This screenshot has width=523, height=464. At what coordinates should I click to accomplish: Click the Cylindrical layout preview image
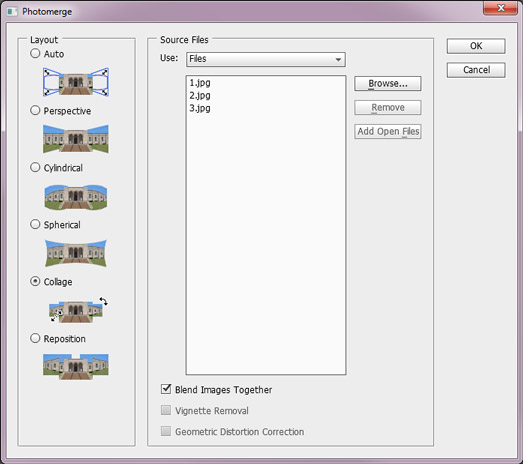(x=76, y=197)
